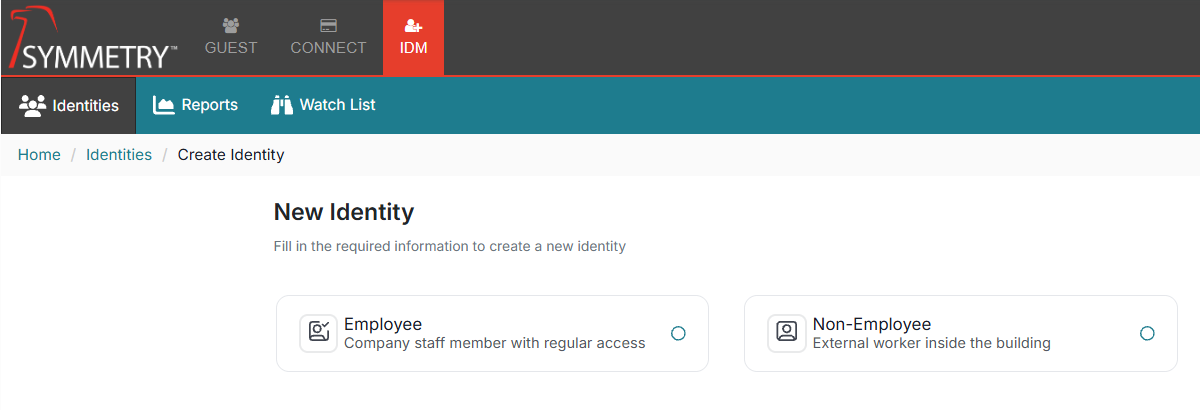This screenshot has height=410, width=1200.
Task: Open the GUEST module label
Action: click(231, 48)
